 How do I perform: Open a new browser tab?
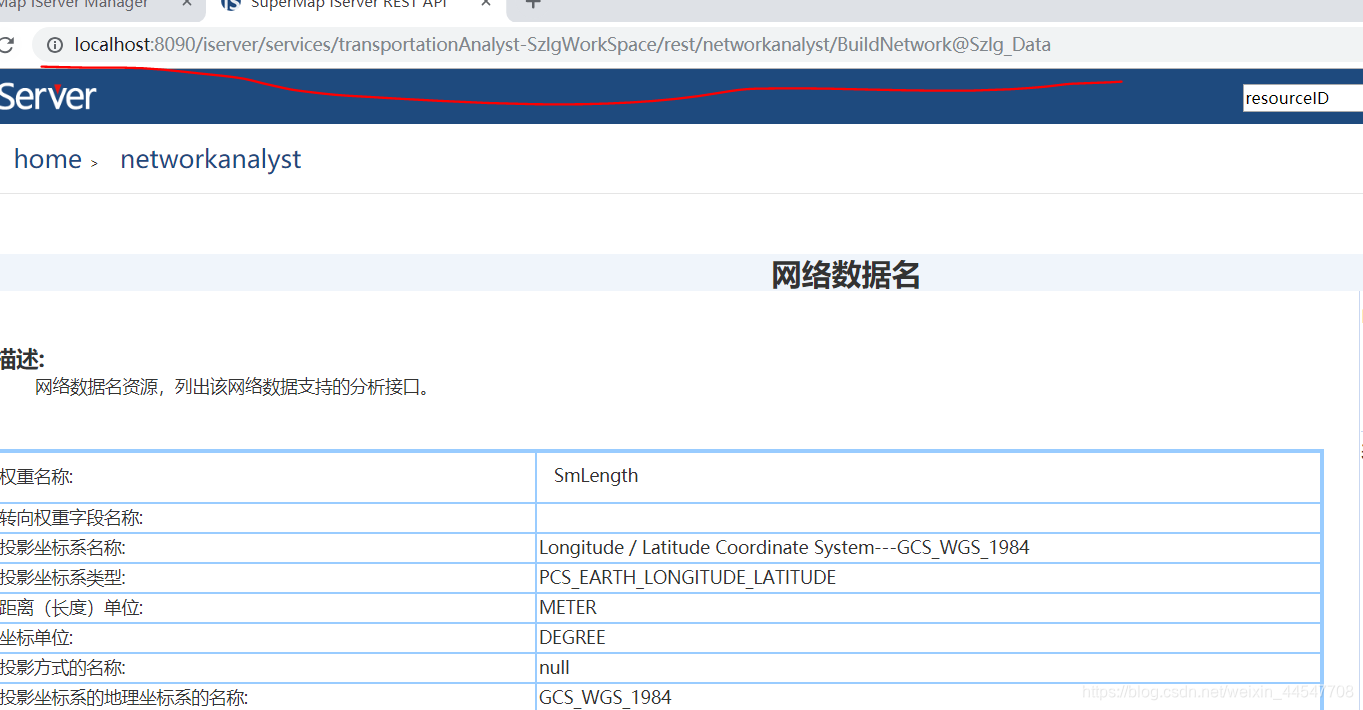coord(533,4)
